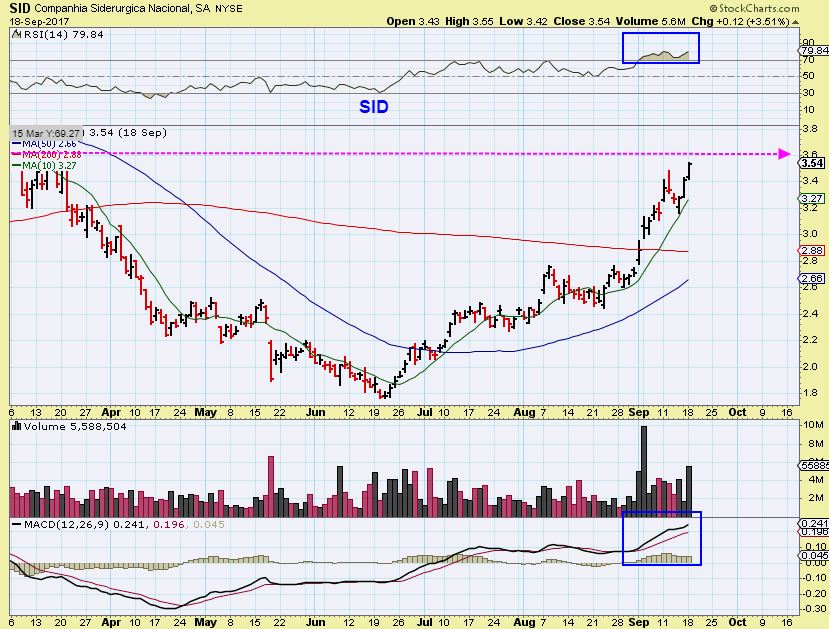Click the gray 0.045 histogram value in MACD legend
This screenshot has width=829, height=629.
coord(209,525)
